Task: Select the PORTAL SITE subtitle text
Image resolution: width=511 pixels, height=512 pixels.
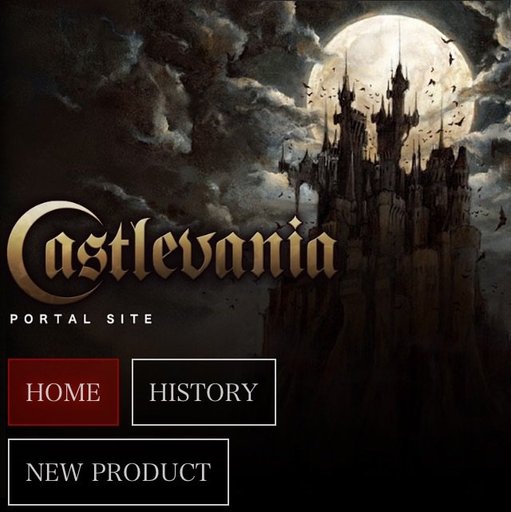Action: point(82,319)
